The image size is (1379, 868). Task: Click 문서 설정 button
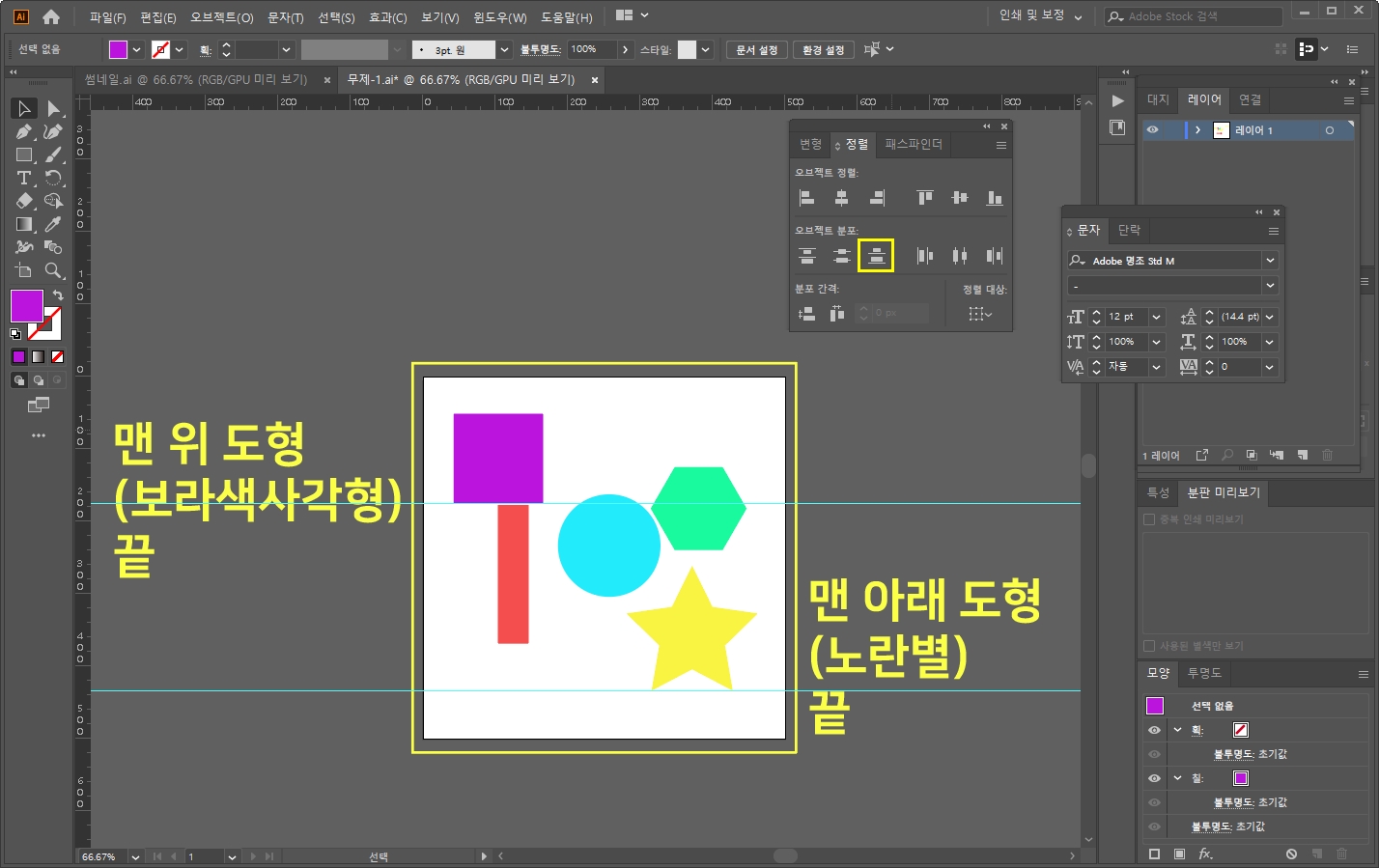coord(757,49)
